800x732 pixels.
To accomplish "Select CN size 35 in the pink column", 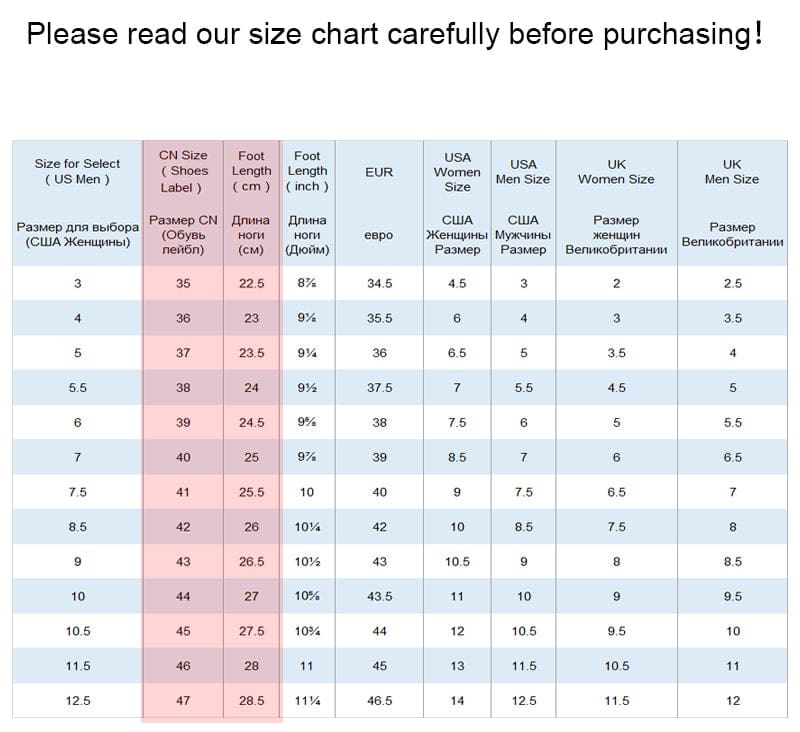I will pyautogui.click(x=183, y=283).
